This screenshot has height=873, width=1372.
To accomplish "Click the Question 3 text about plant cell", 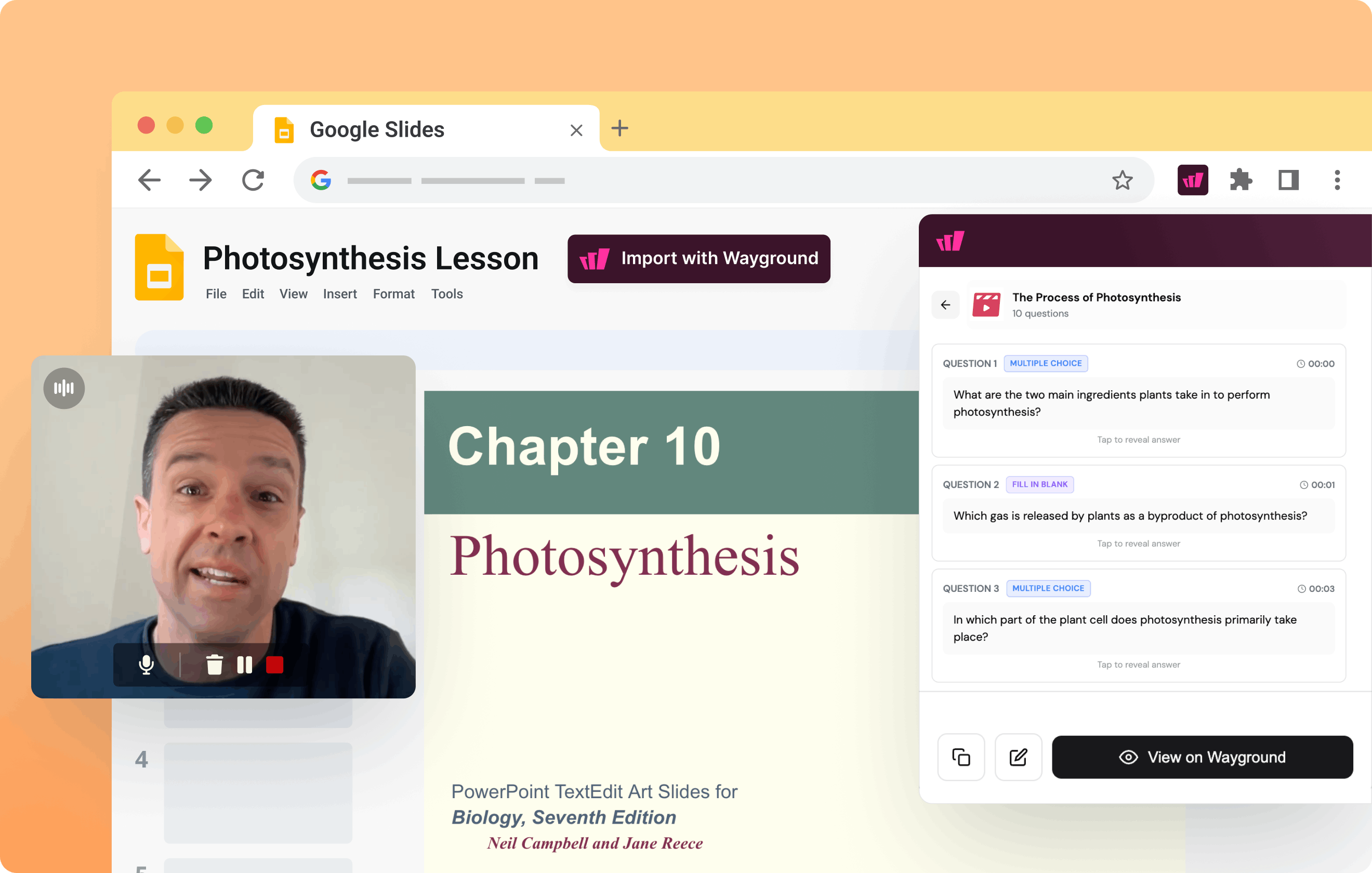I will (1138, 628).
